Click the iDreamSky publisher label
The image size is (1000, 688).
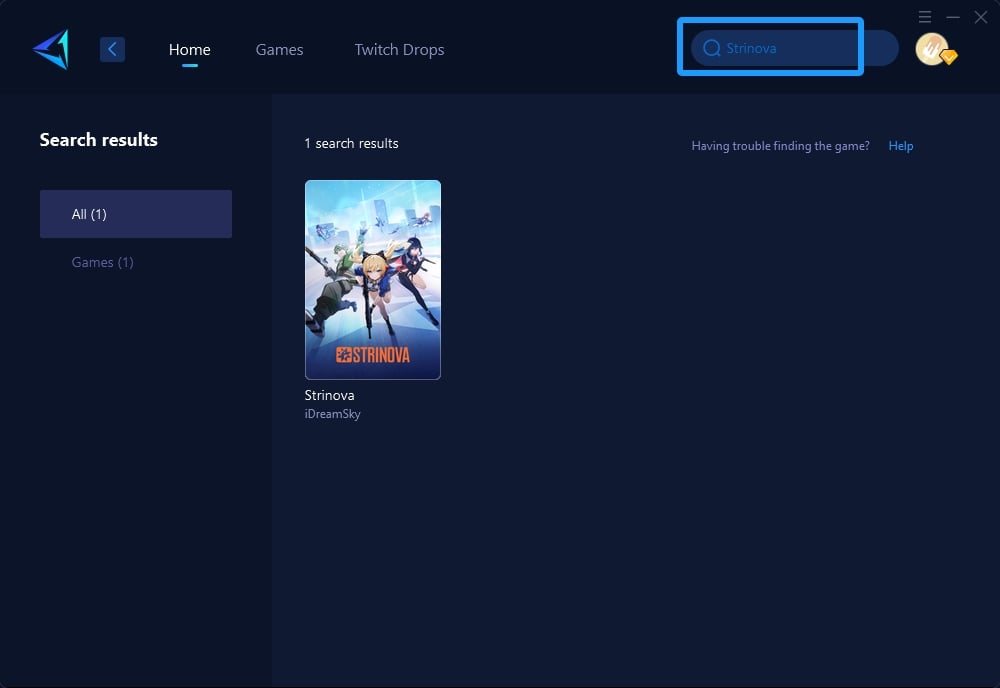pyautogui.click(x=332, y=414)
